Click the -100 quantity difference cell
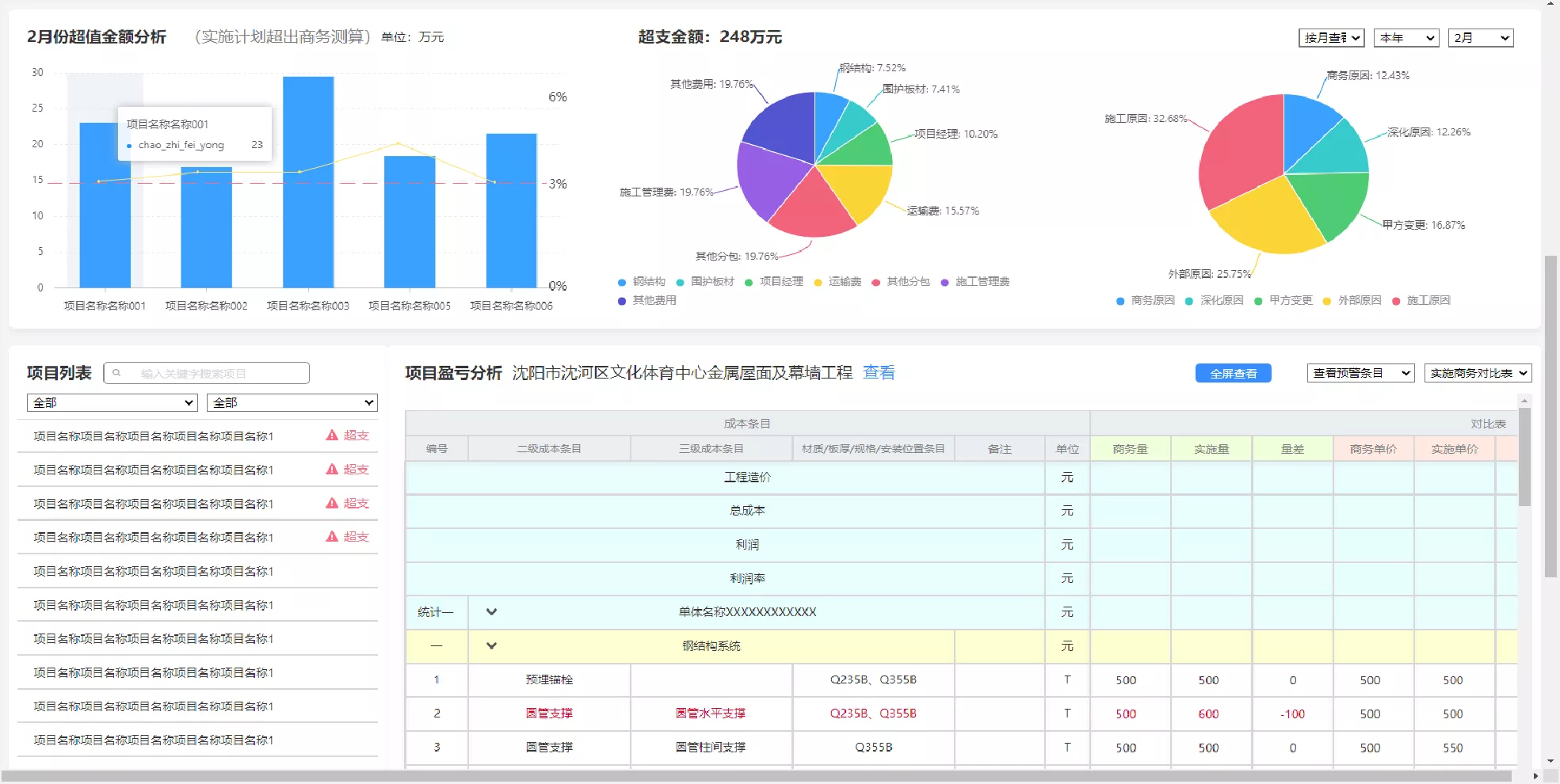1560x784 pixels. click(1292, 714)
